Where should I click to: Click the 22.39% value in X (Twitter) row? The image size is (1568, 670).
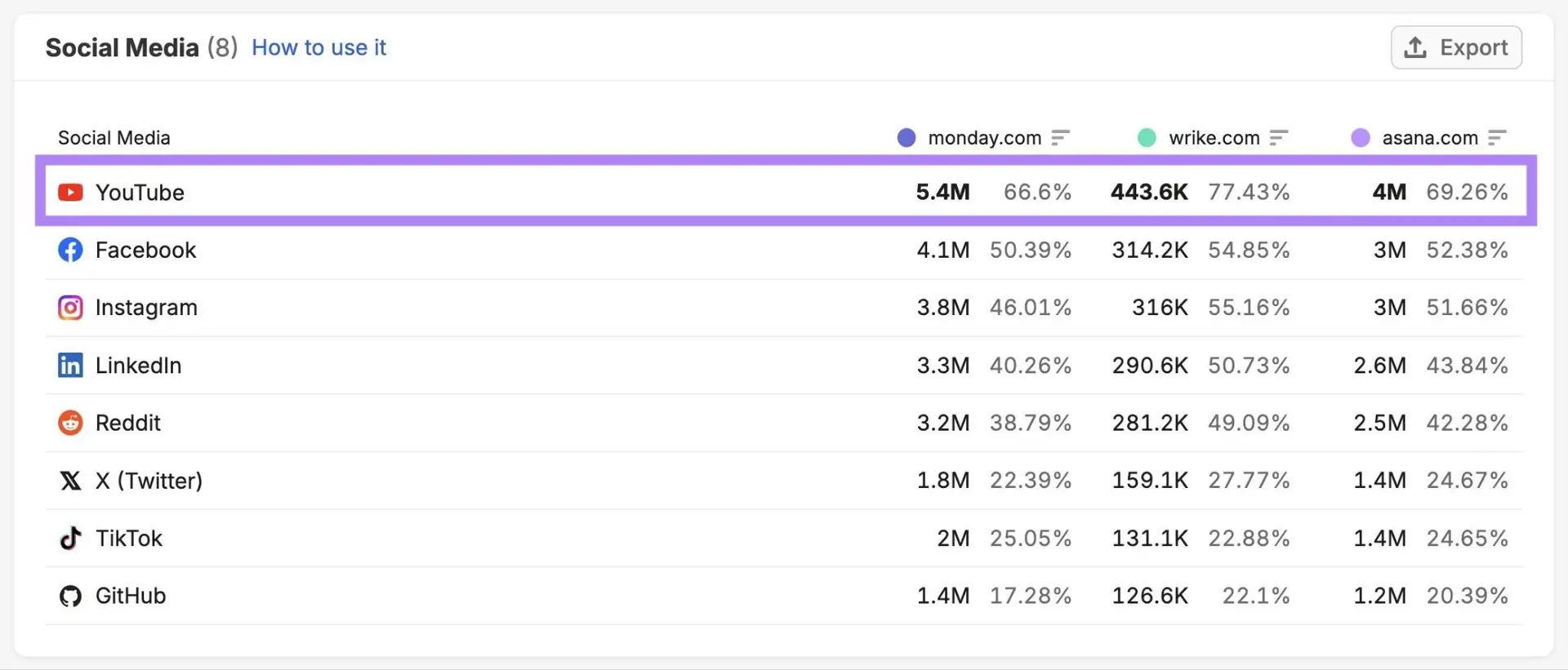1031,481
